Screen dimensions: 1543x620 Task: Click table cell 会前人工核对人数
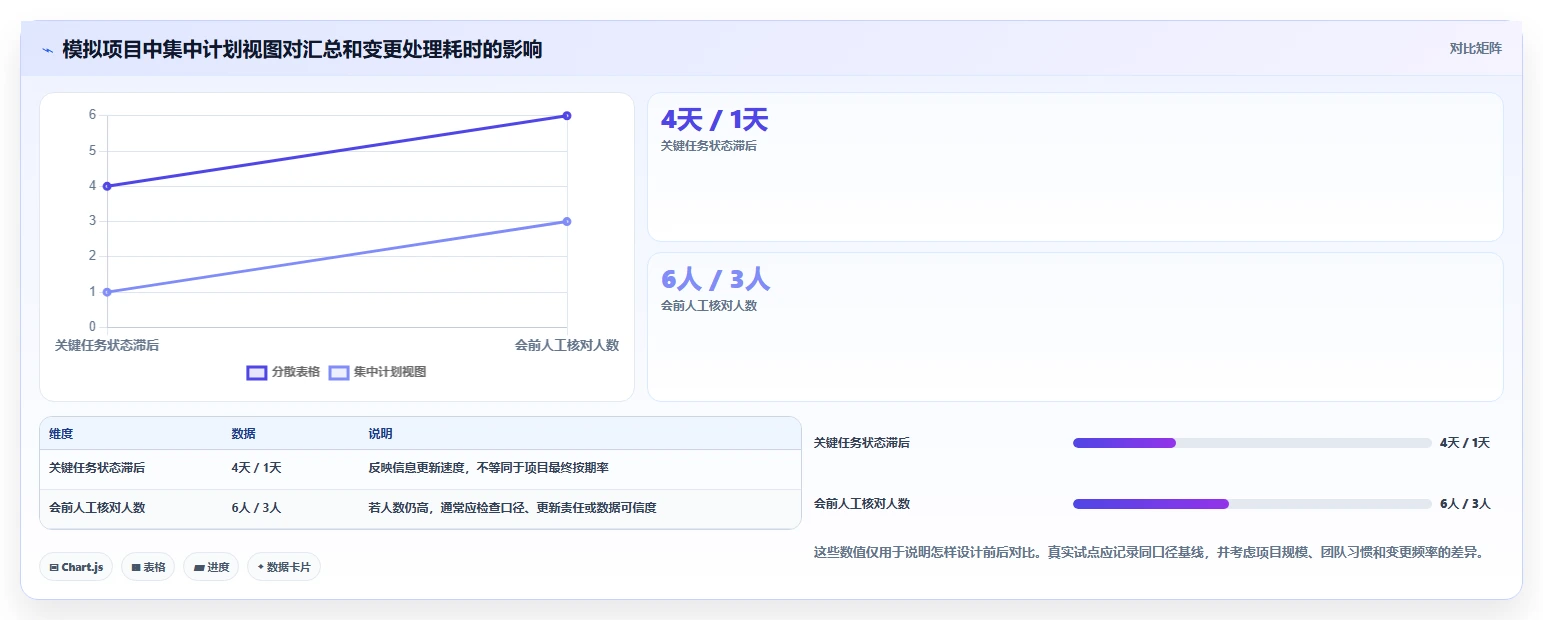pyautogui.click(x=97, y=508)
